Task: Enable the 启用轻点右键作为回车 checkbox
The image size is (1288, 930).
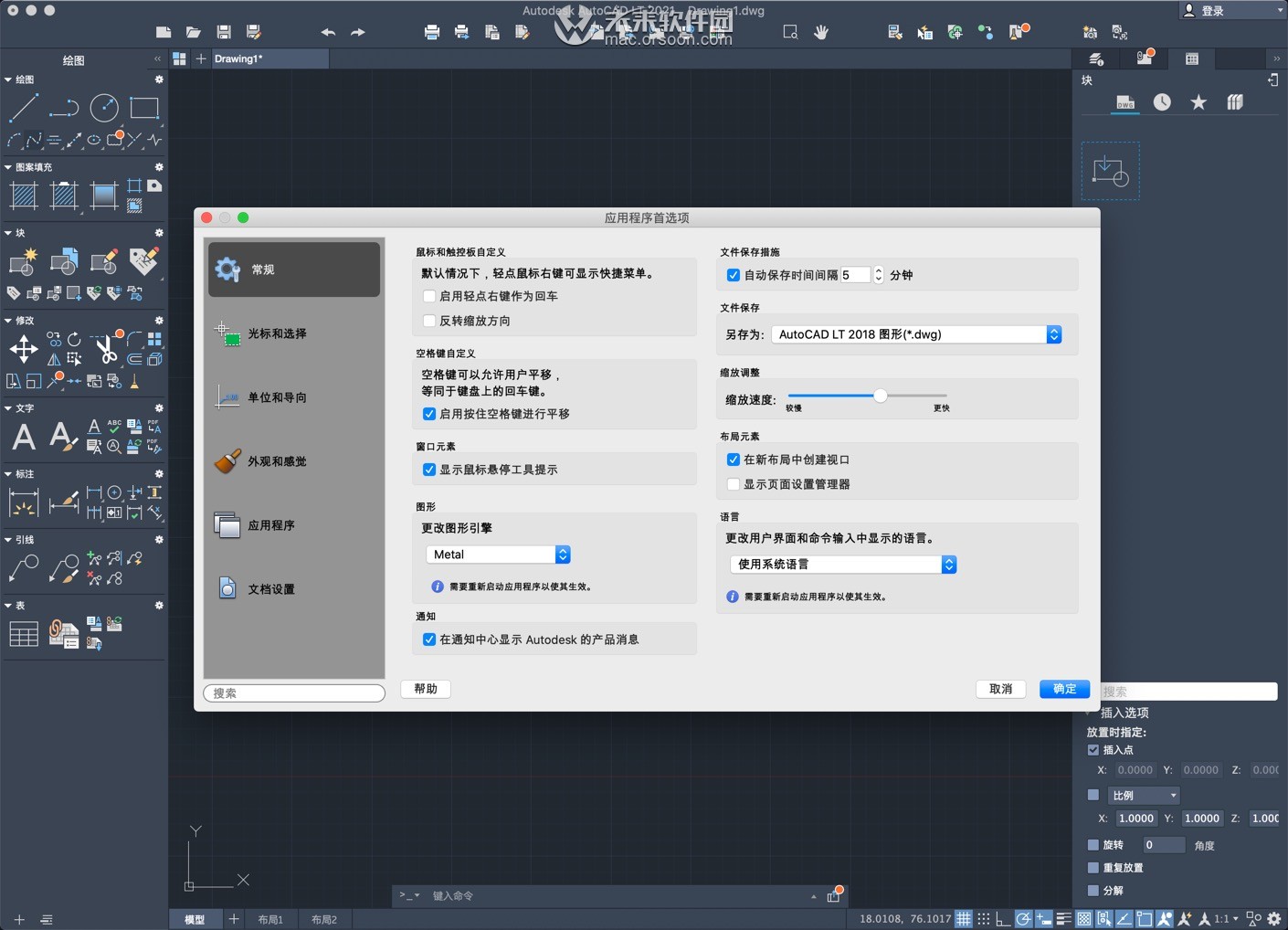Action: [x=429, y=296]
